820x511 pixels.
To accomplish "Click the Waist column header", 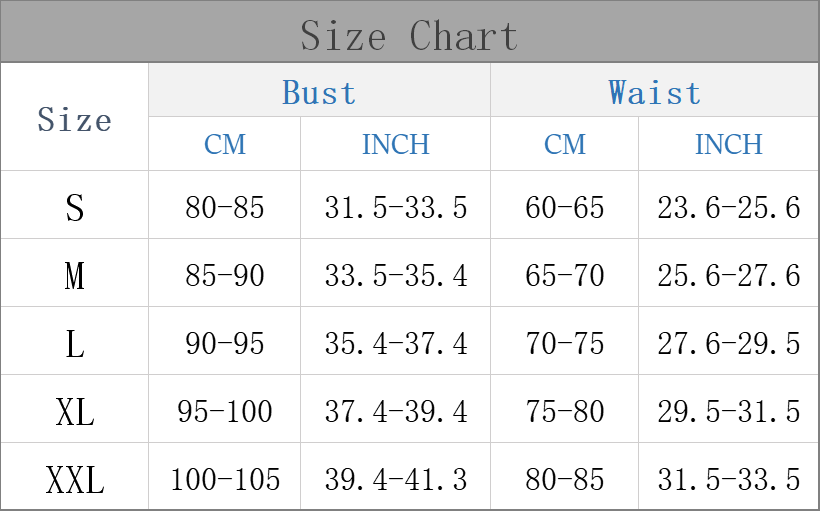I will click(x=654, y=93).
